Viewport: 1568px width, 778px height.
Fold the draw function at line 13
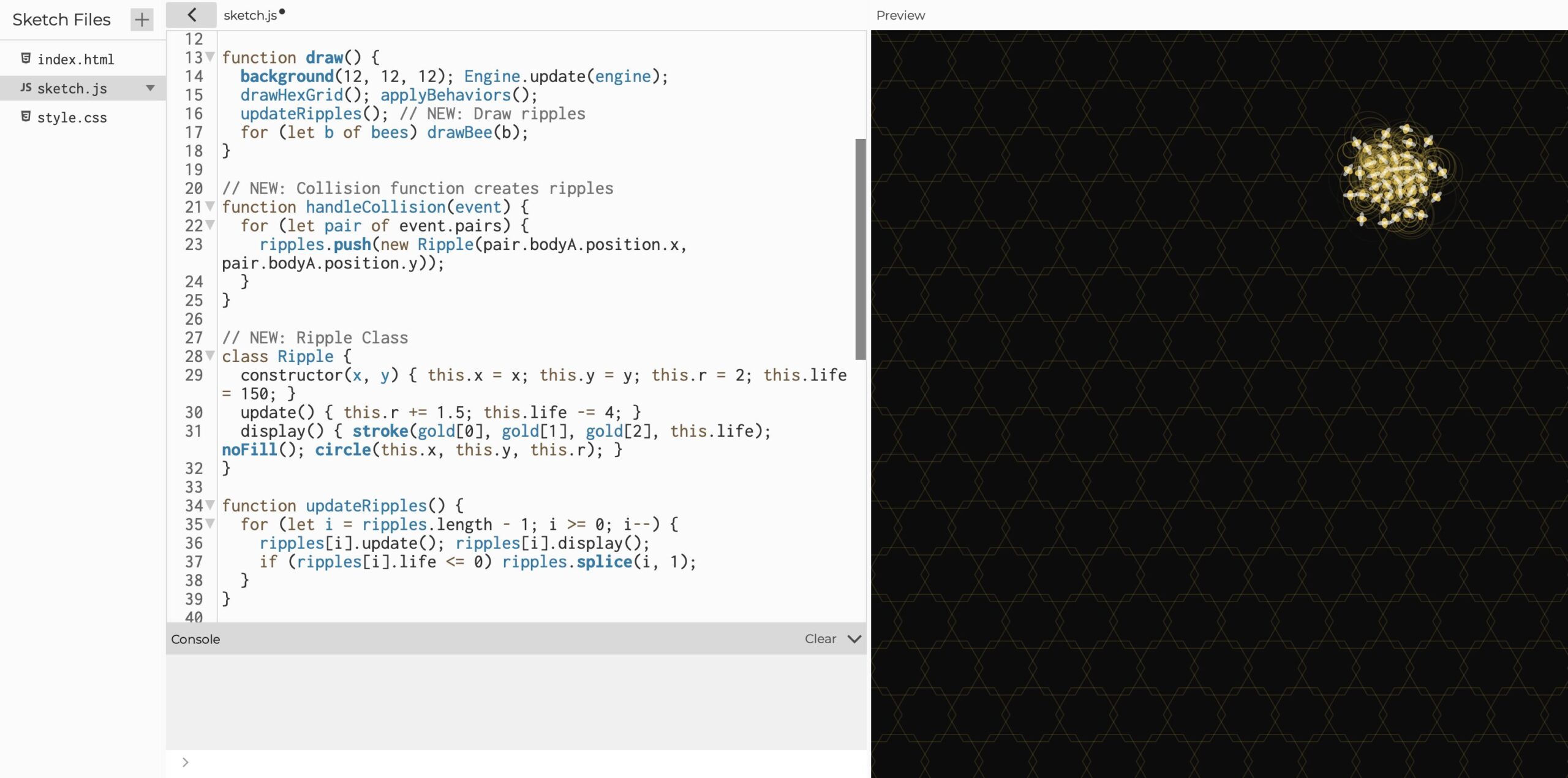click(x=210, y=57)
